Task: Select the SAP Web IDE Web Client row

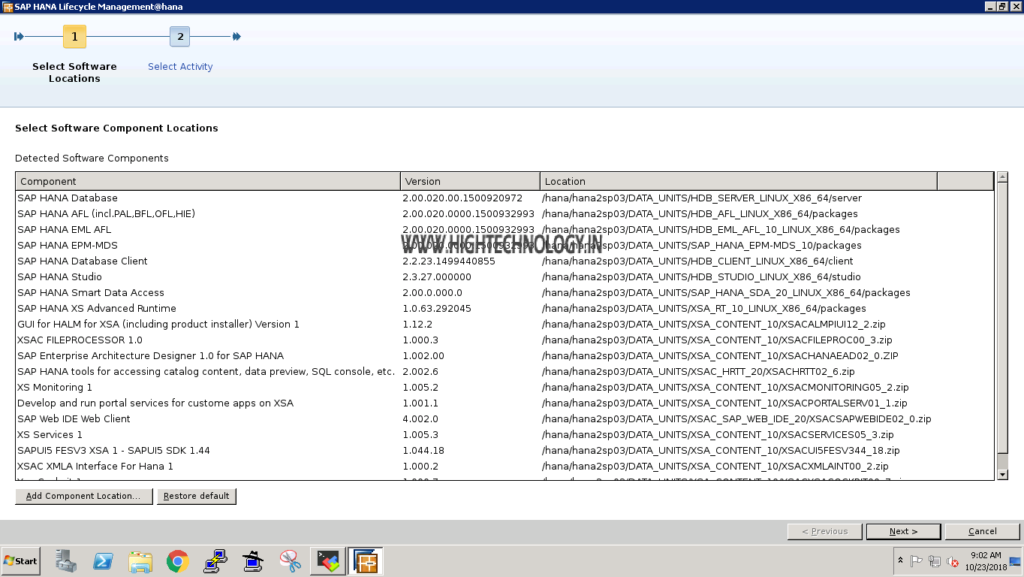Action: click(505, 418)
